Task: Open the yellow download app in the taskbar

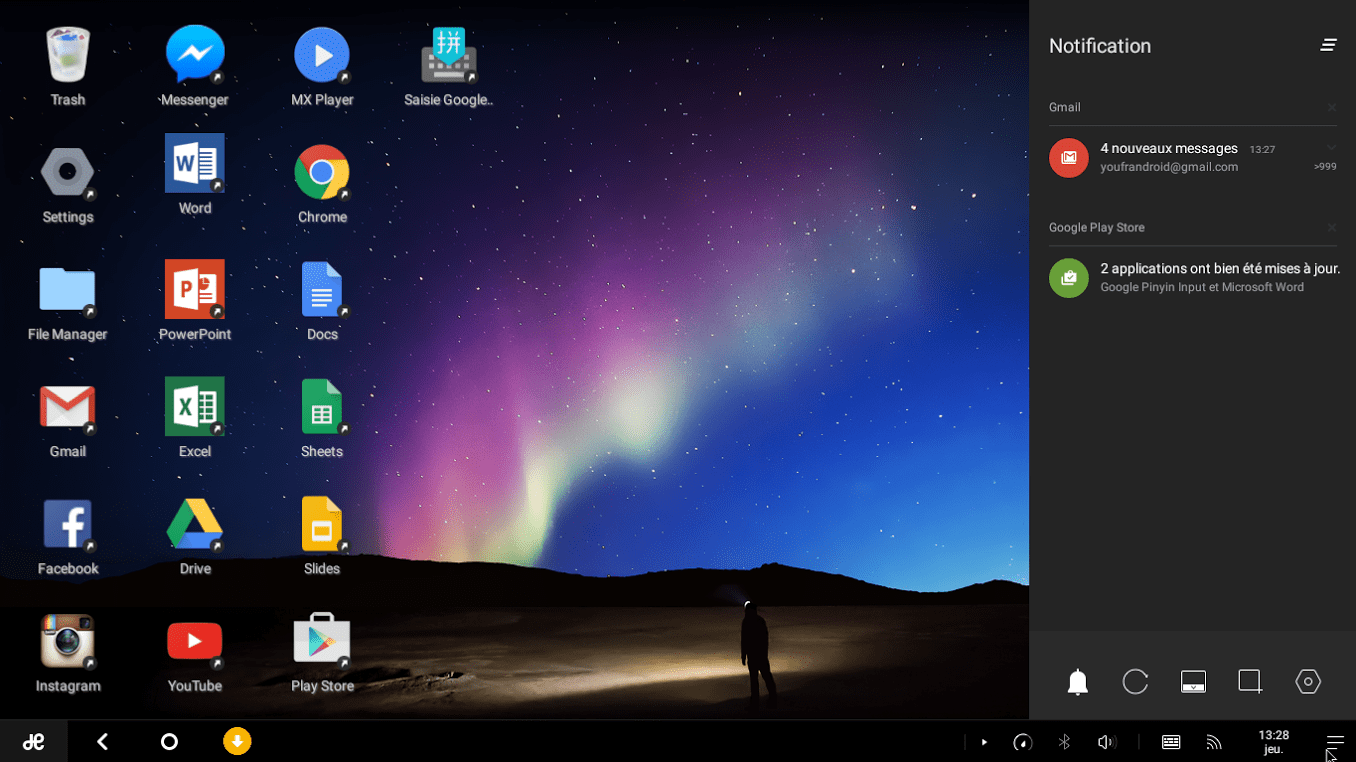Action: 237,741
